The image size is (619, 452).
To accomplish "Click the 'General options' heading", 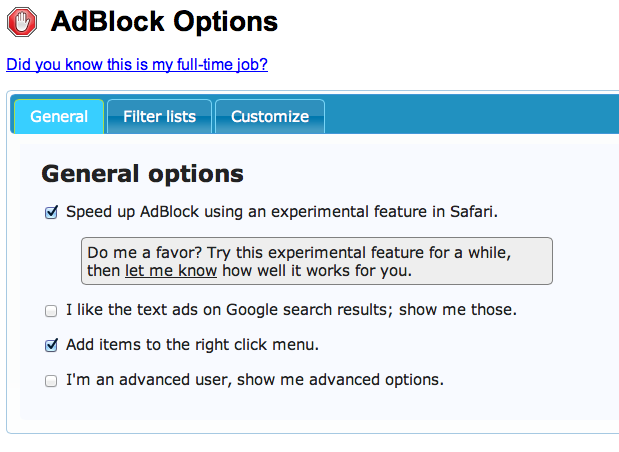I will 143,174.
